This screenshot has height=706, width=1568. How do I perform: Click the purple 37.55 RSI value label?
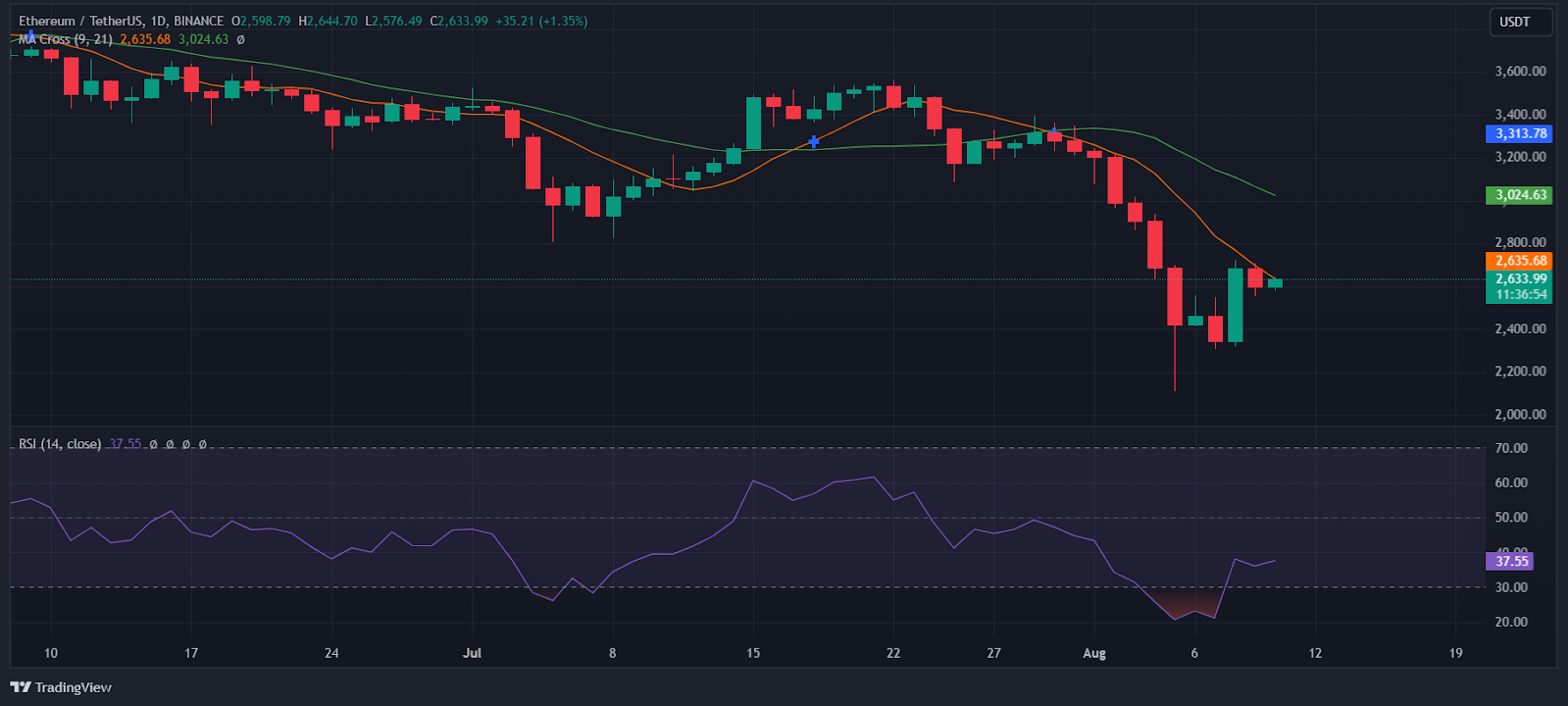[x=1511, y=562]
